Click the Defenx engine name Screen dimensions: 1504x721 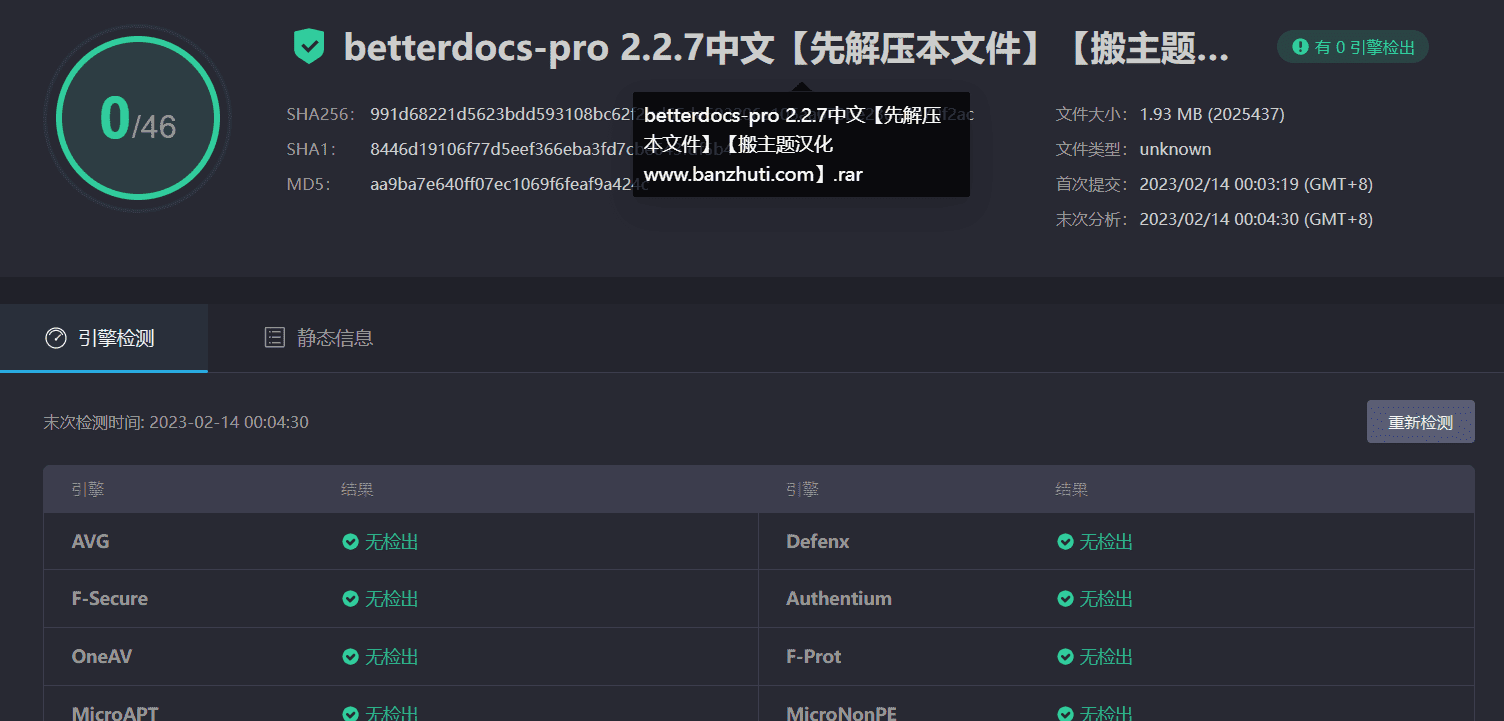point(818,541)
